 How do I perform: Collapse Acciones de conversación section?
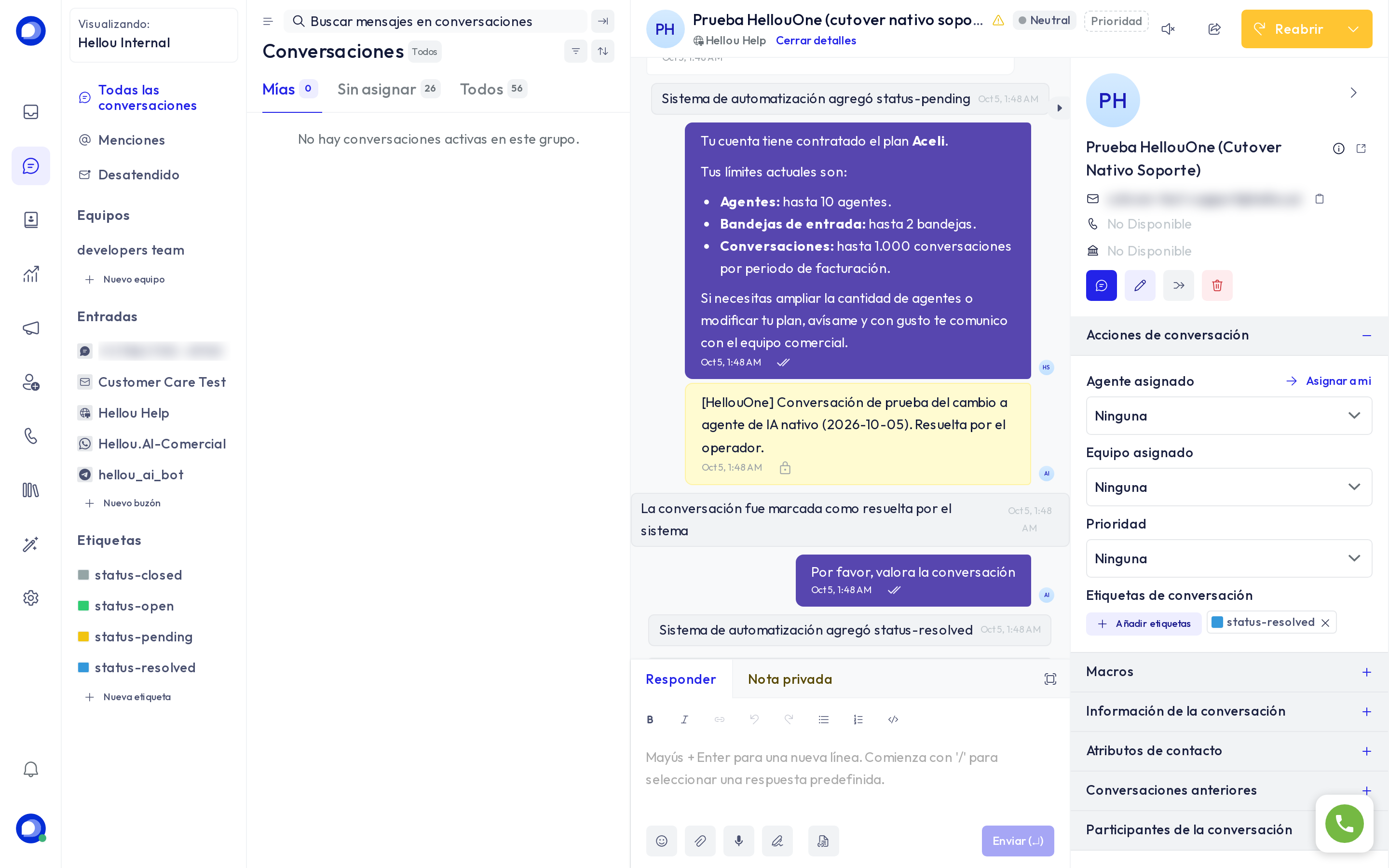coord(1228,335)
